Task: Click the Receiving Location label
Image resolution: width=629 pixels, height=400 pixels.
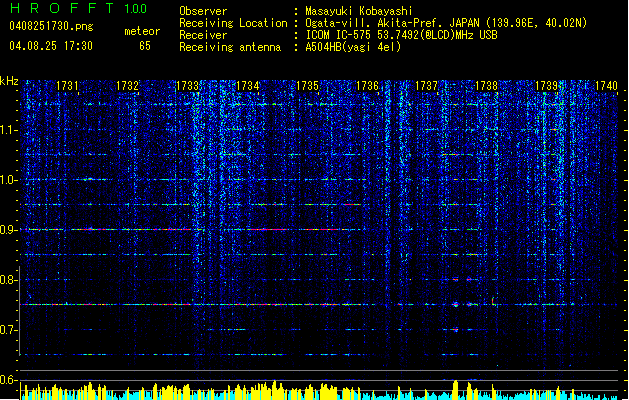Action: pyautogui.click(x=233, y=23)
